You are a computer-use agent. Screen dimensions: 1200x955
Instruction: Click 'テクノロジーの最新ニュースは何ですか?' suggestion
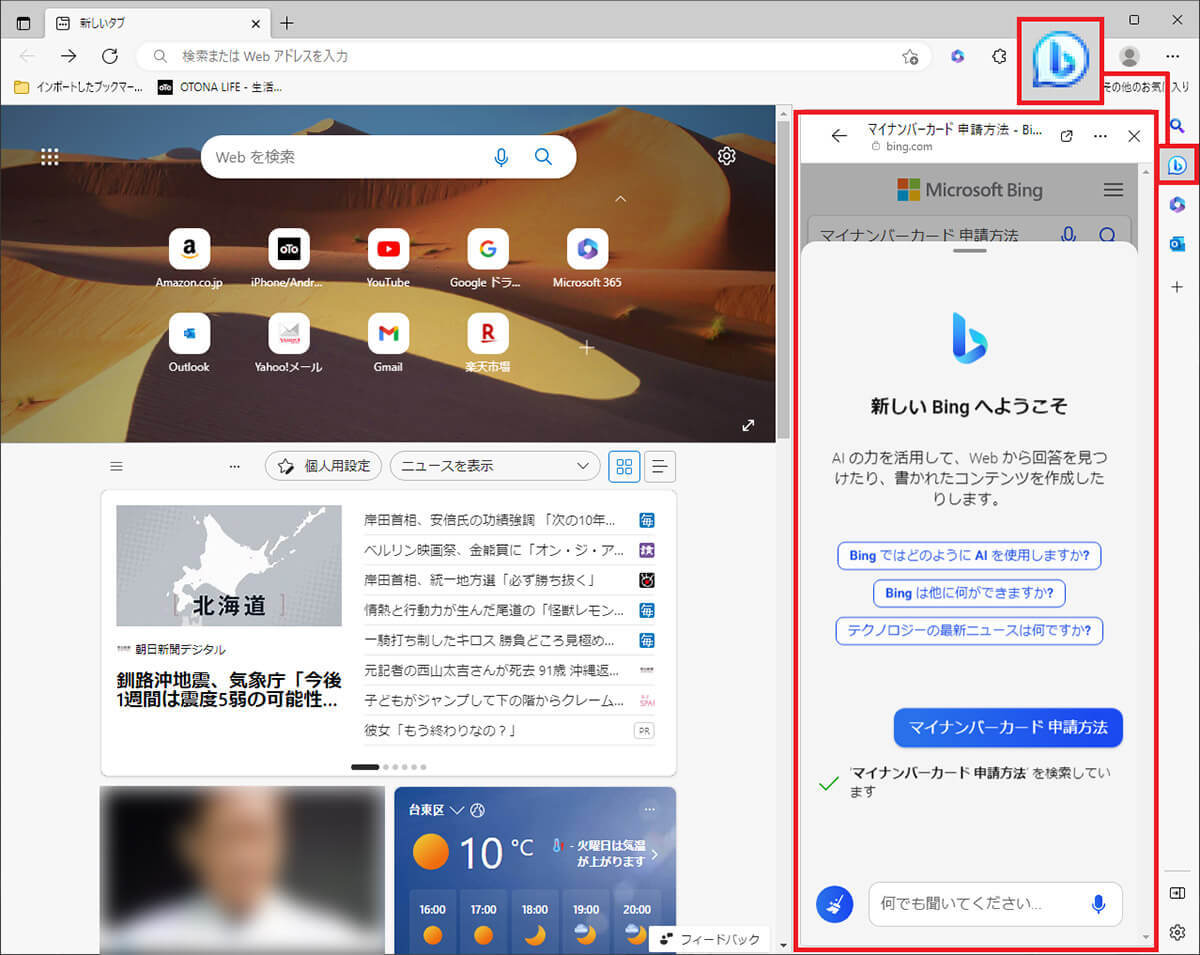coord(969,631)
